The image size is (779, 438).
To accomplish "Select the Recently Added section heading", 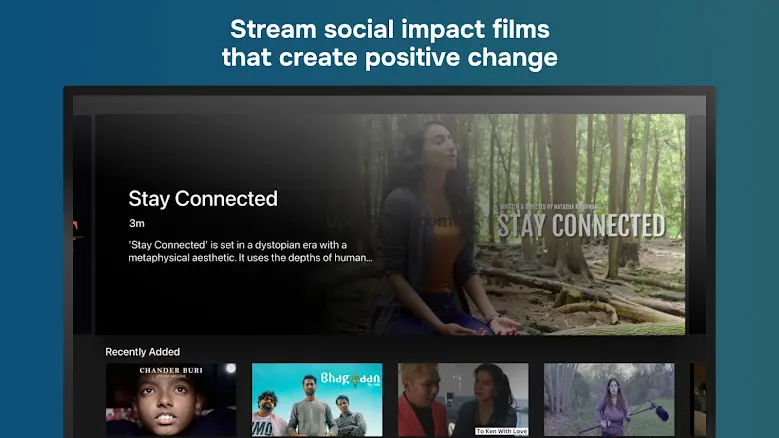I will tap(143, 352).
